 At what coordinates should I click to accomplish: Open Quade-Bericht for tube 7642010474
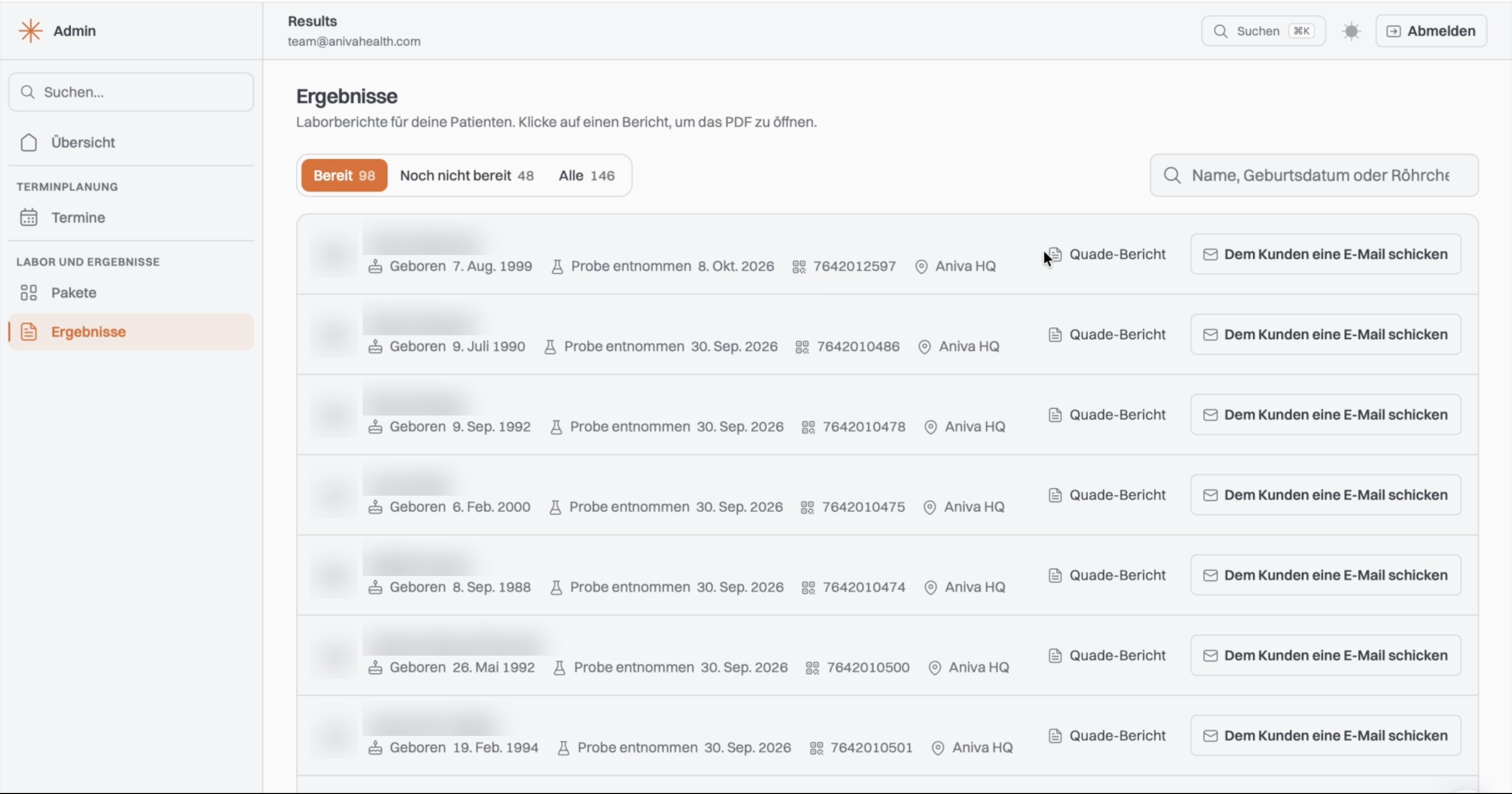coord(1107,575)
